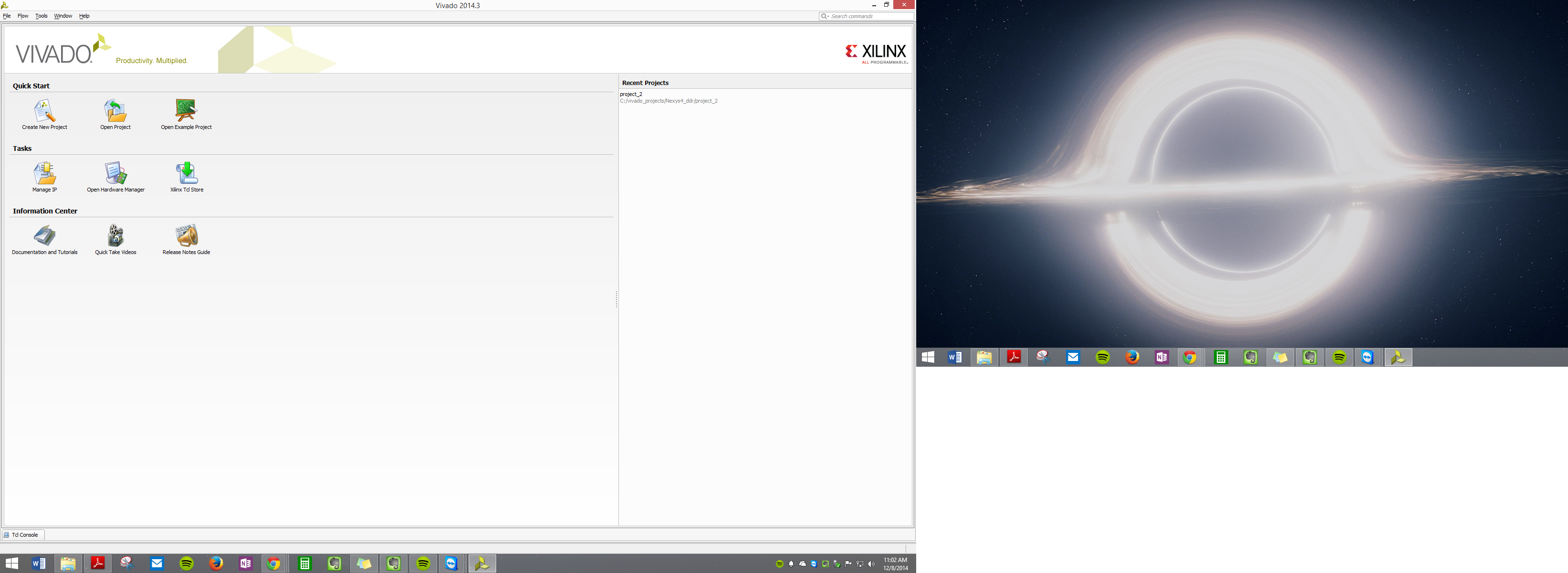This screenshot has height=573, width=1568.
Task: Click the cloud tray icon
Action: tap(802, 564)
